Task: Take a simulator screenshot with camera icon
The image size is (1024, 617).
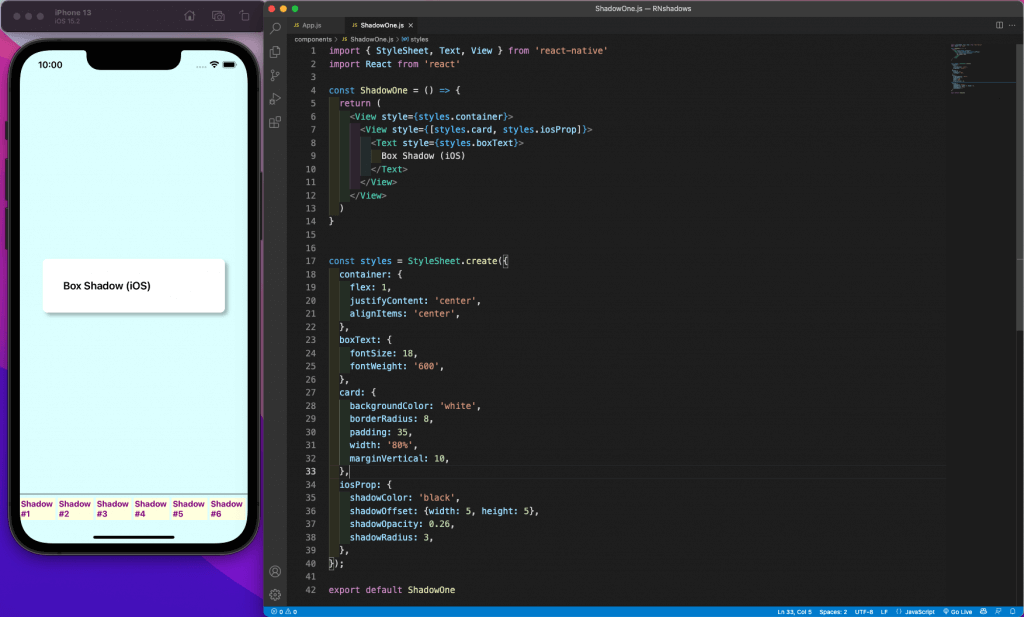Action: click(x=218, y=16)
